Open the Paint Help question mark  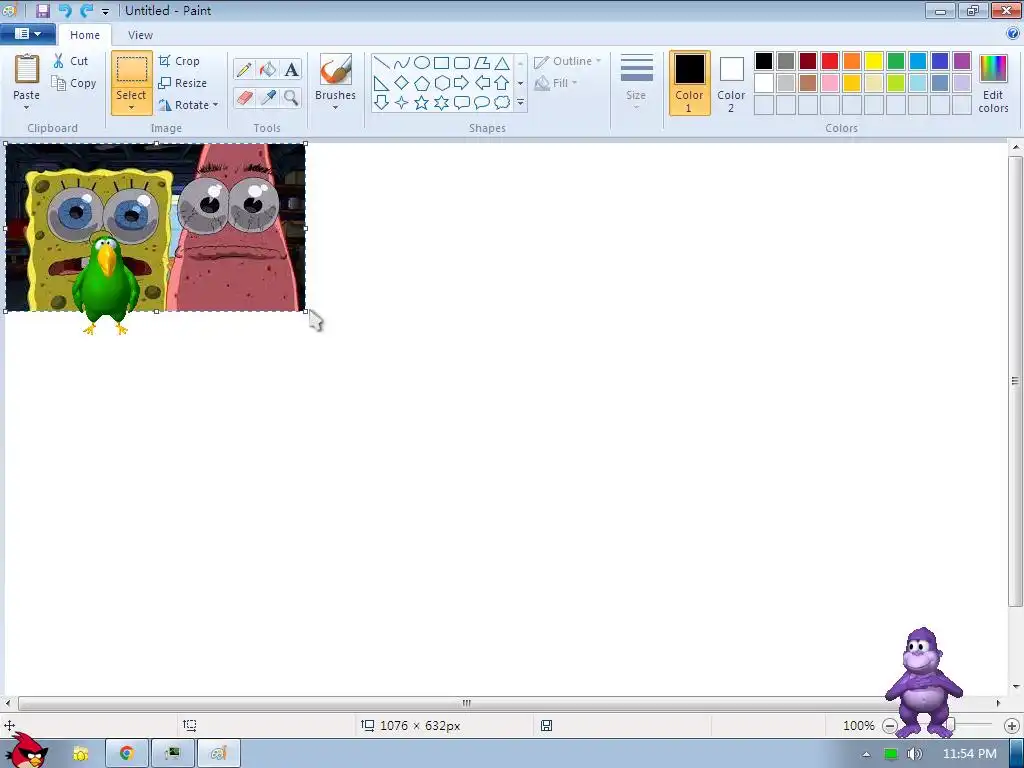point(1014,34)
